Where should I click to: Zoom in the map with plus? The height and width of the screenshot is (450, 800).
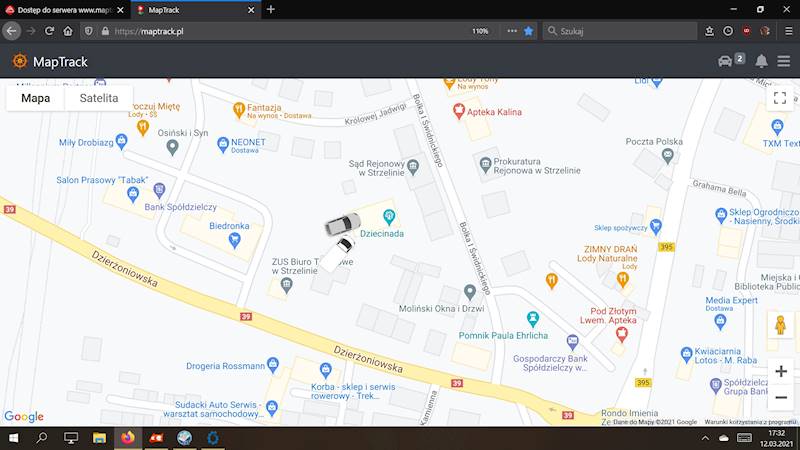(x=781, y=371)
